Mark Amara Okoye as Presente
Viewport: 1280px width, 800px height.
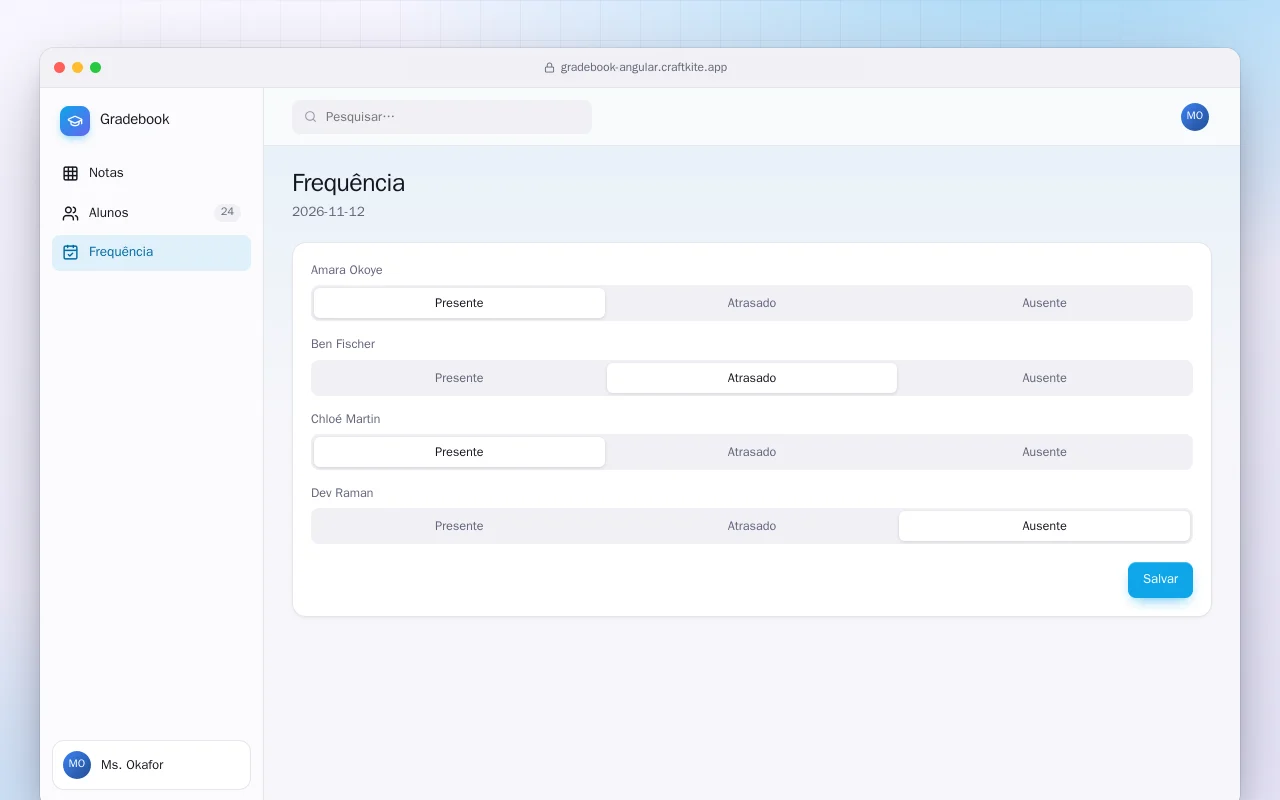(x=459, y=303)
